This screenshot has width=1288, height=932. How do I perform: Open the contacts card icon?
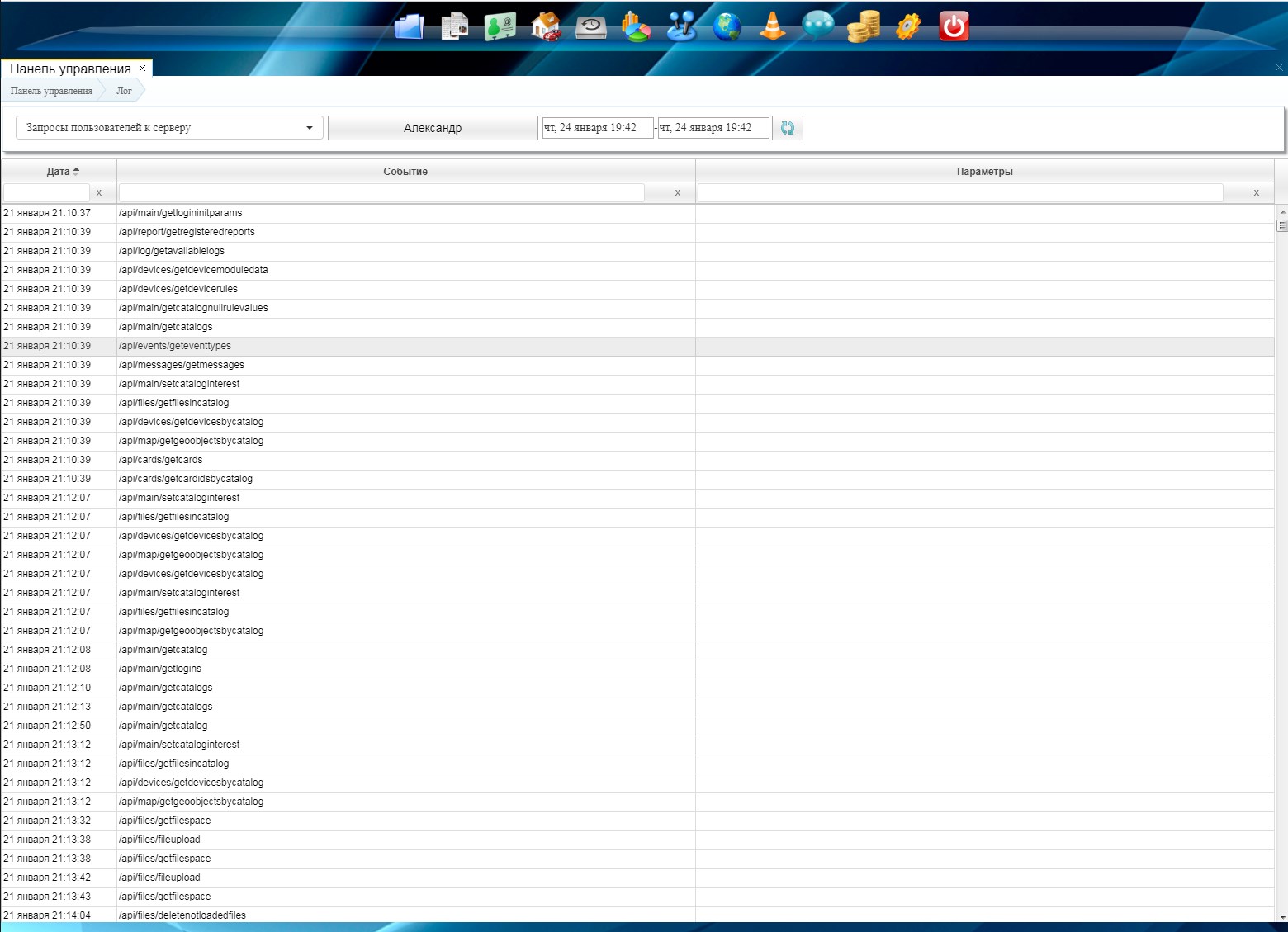(500, 26)
